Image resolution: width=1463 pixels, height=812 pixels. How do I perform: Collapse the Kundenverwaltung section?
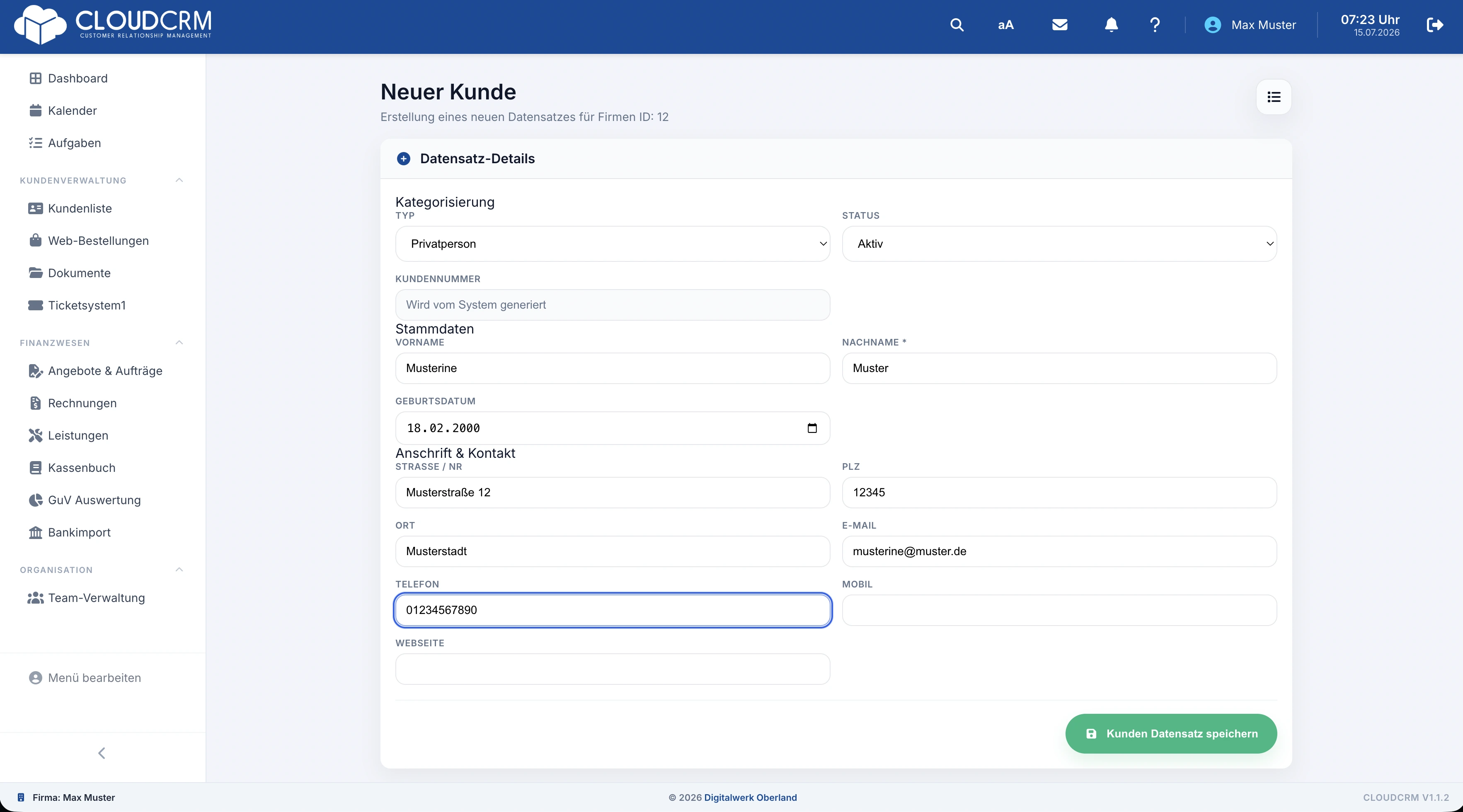pyautogui.click(x=179, y=180)
